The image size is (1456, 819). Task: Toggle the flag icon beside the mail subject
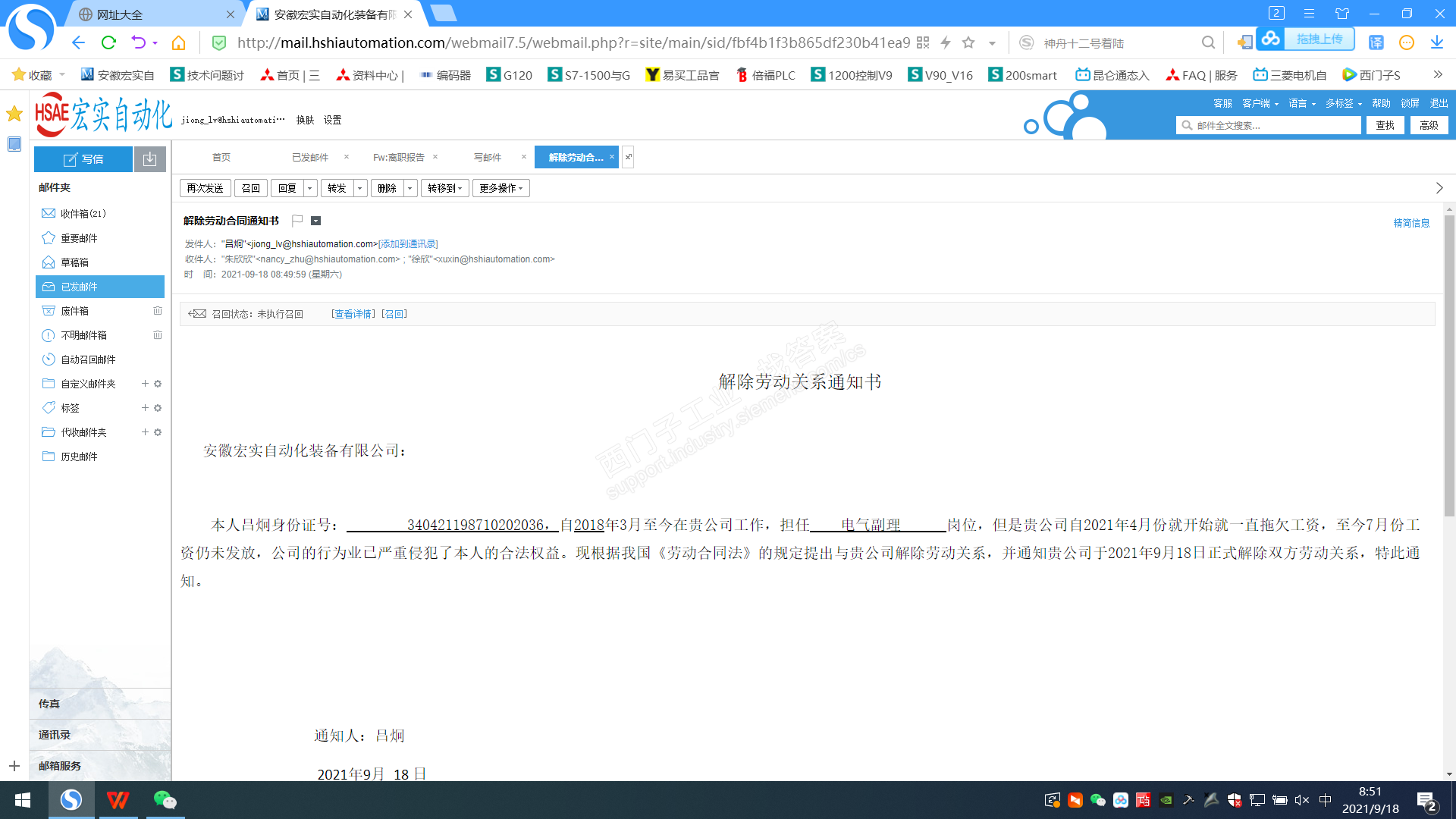tap(297, 221)
